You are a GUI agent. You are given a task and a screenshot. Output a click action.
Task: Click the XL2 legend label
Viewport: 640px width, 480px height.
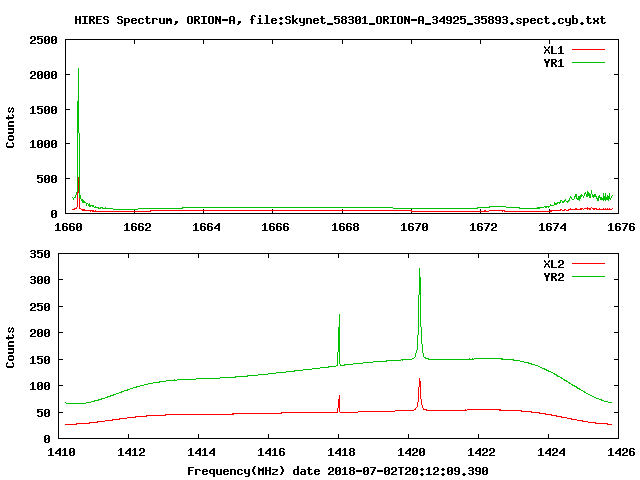553,264
